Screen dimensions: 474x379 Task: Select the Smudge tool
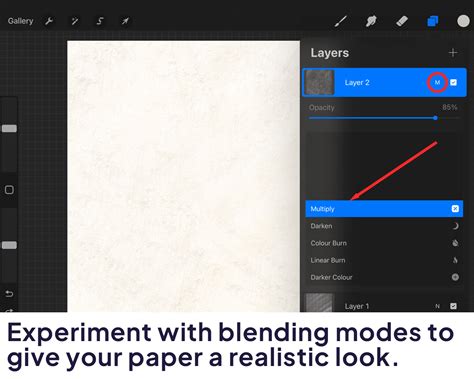point(371,21)
